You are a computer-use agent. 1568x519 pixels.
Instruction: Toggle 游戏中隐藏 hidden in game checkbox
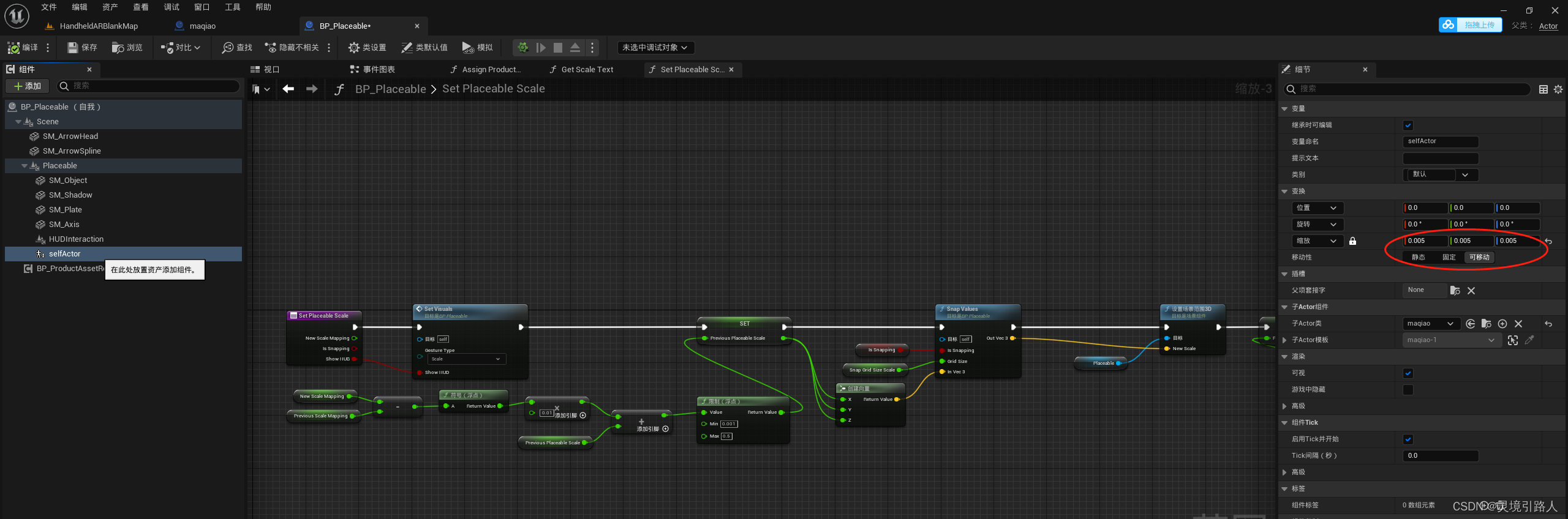click(x=1408, y=390)
